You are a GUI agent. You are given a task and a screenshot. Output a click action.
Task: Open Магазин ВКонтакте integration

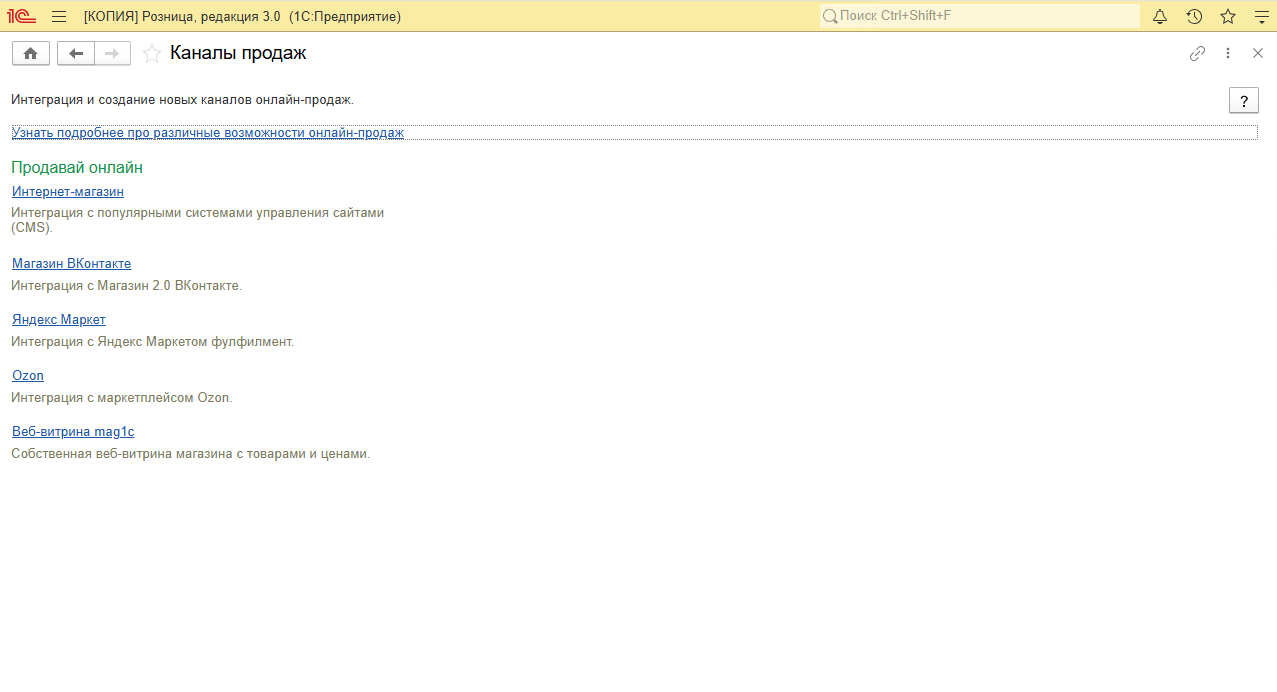point(71,263)
